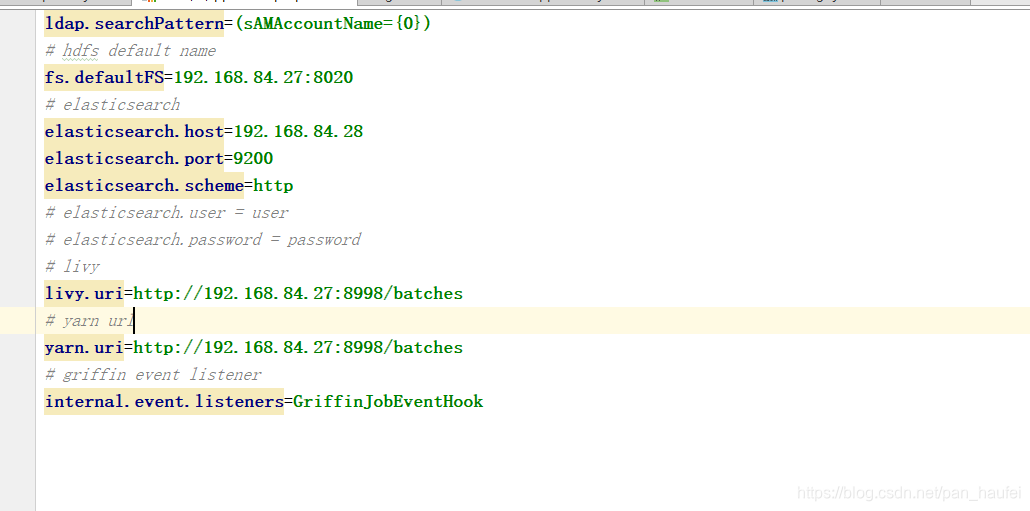Click the '# elasticsearch.user = user' comment
The height and width of the screenshot is (511, 1030).
point(167,213)
